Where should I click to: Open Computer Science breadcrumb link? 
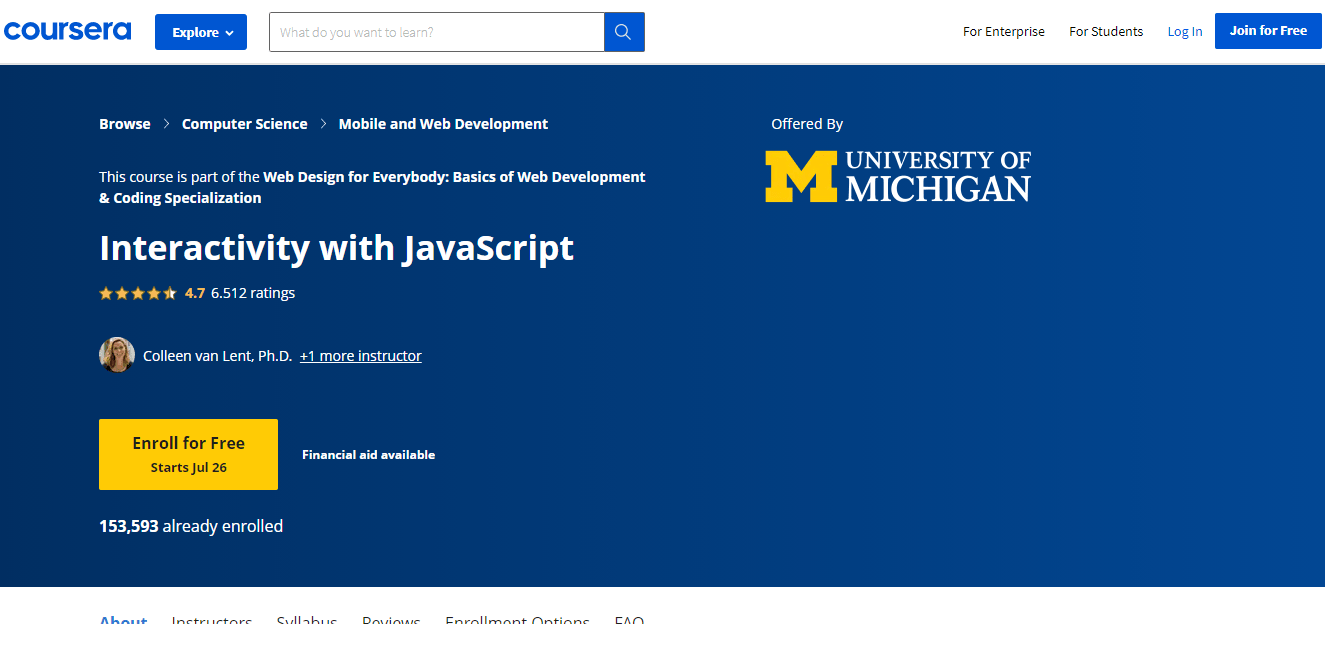point(244,124)
